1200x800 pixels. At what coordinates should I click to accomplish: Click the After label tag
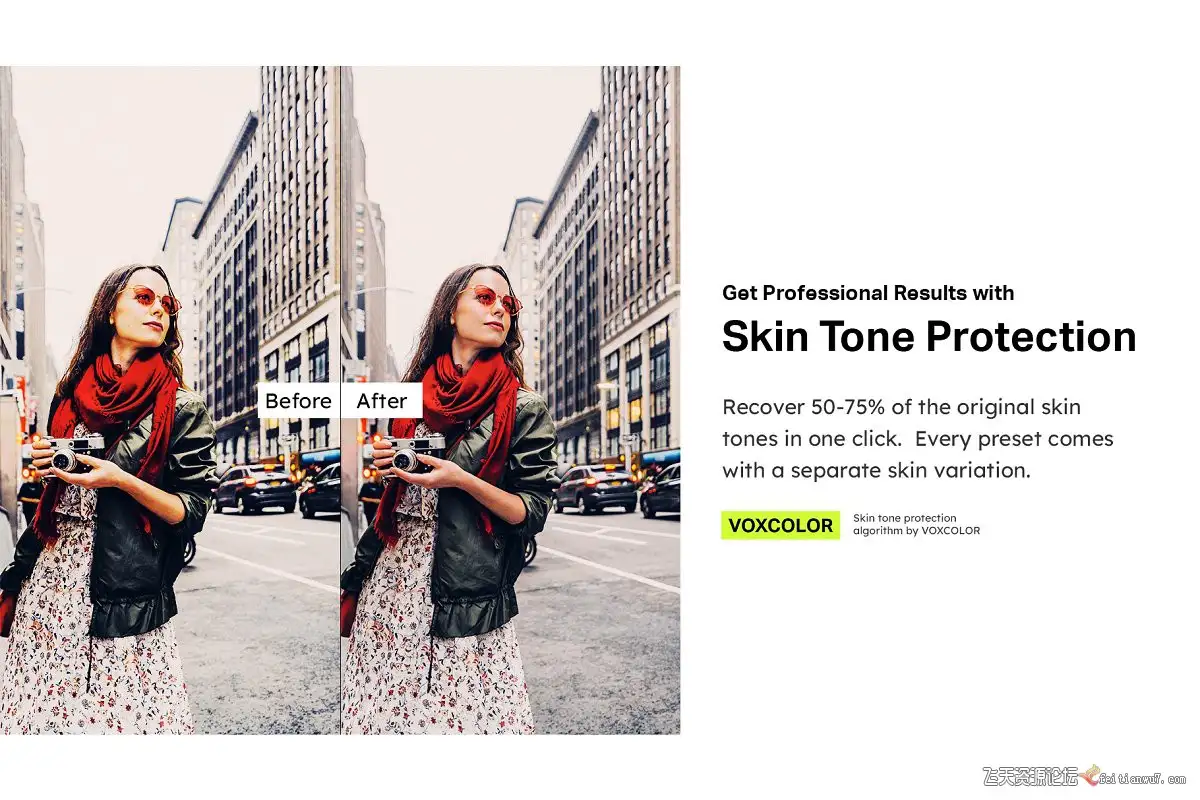[382, 401]
